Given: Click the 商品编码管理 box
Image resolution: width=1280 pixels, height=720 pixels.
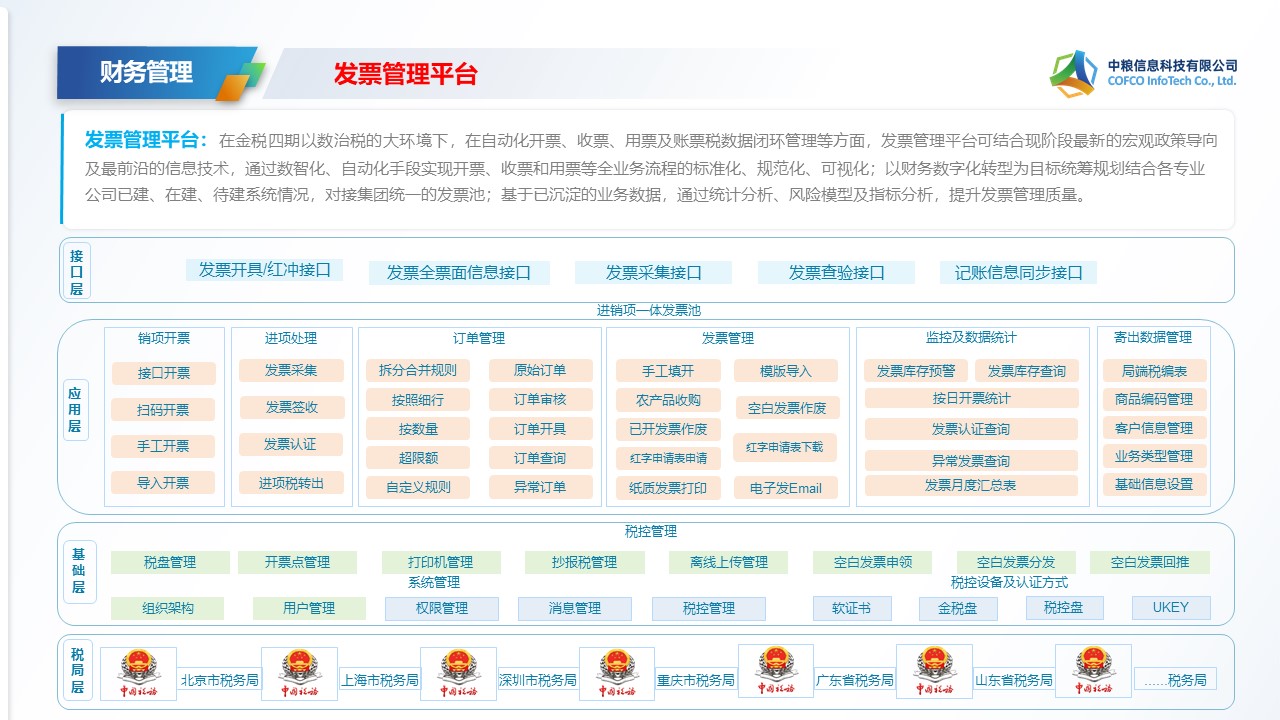Looking at the screenshot, I should point(1153,399).
